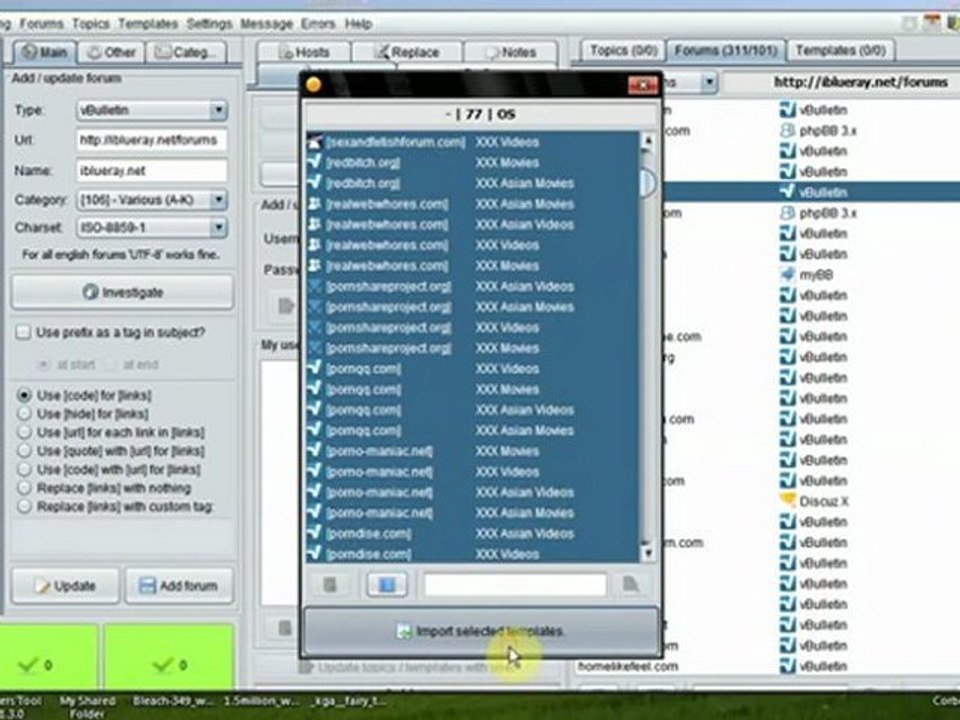Click the Update topics / templates button
This screenshot has height=720, width=960.
408,667
